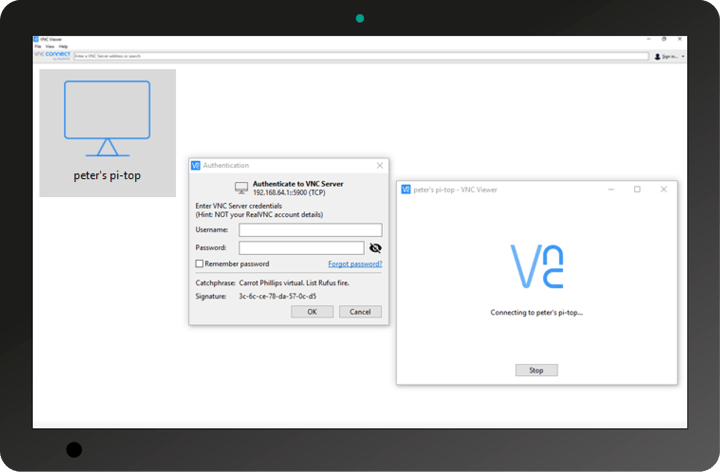
Task: Click the Username field in Authentication dialog
Action: coord(310,230)
